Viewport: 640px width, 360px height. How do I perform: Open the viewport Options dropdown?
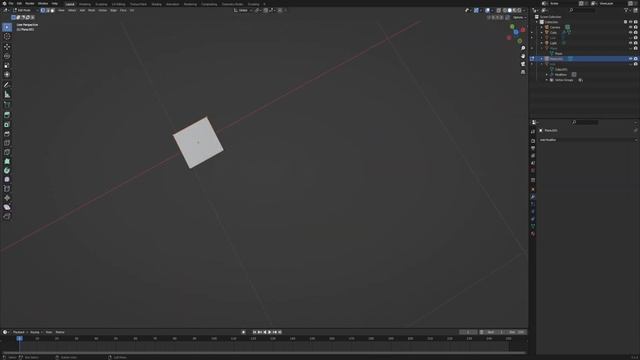click(x=519, y=18)
